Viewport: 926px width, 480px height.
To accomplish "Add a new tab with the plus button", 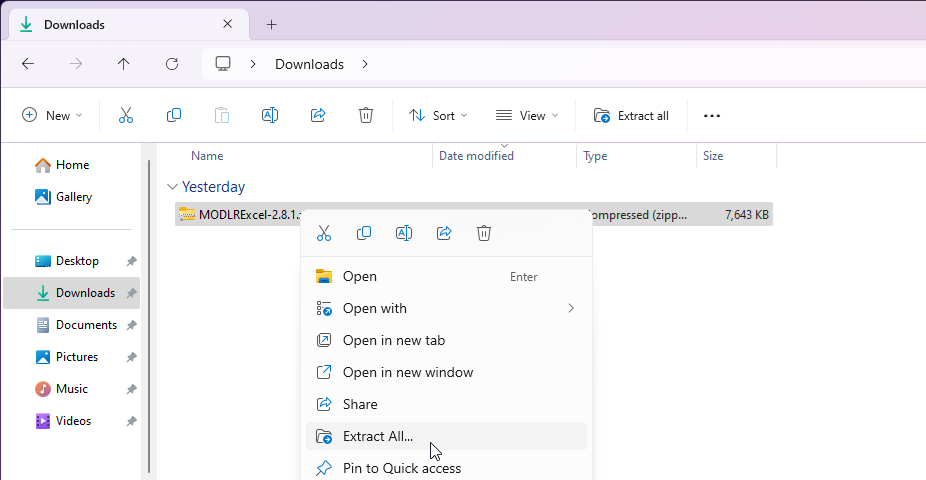I will [x=271, y=25].
